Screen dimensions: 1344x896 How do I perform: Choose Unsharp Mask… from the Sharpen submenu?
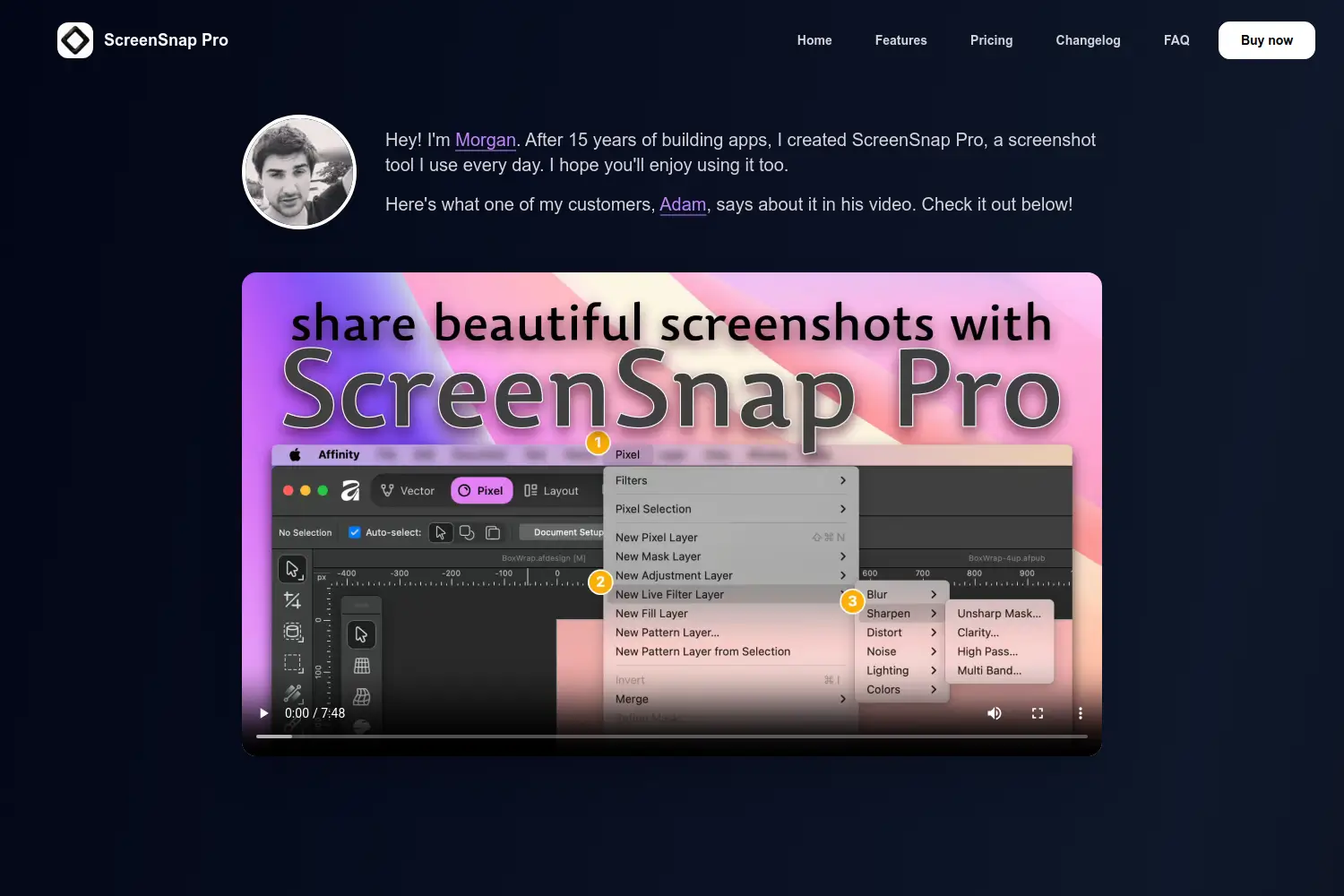tap(999, 614)
